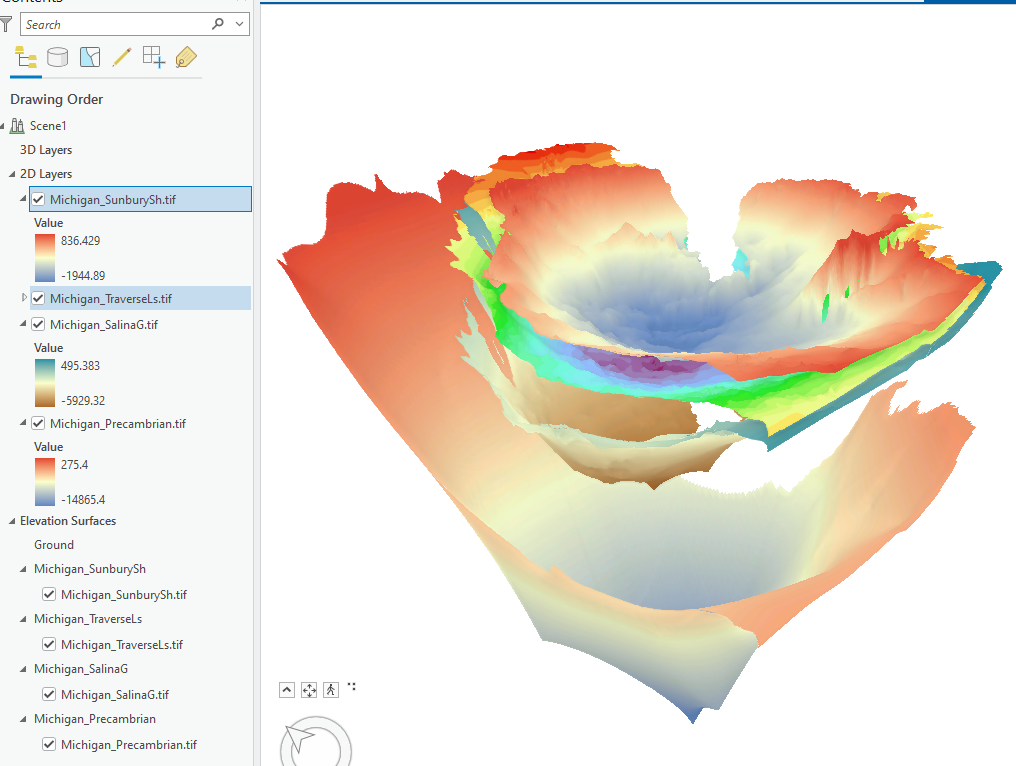Screen dimensions: 1016x766
Task: Uncheck Michigan_TraverseLs.tif layer visibility
Action: tap(38, 298)
